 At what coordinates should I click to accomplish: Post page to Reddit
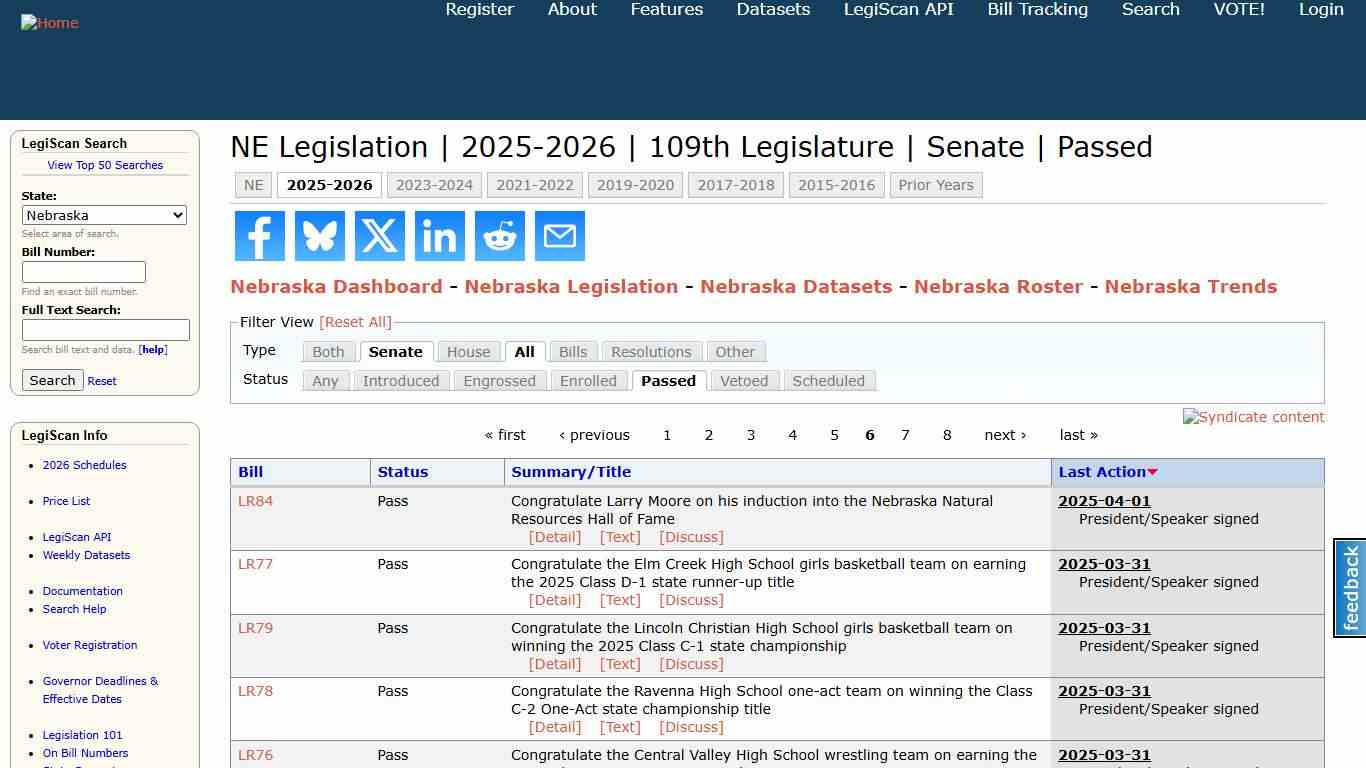tap(499, 236)
